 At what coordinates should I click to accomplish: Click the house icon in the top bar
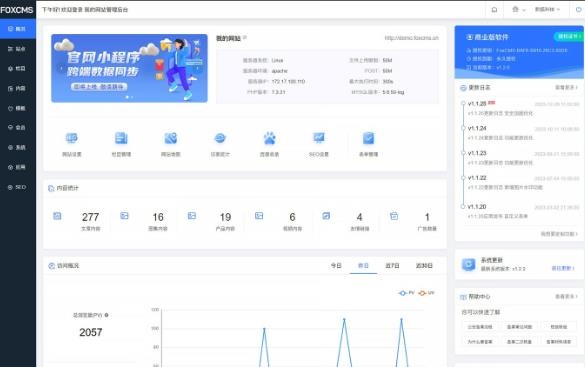pos(494,10)
